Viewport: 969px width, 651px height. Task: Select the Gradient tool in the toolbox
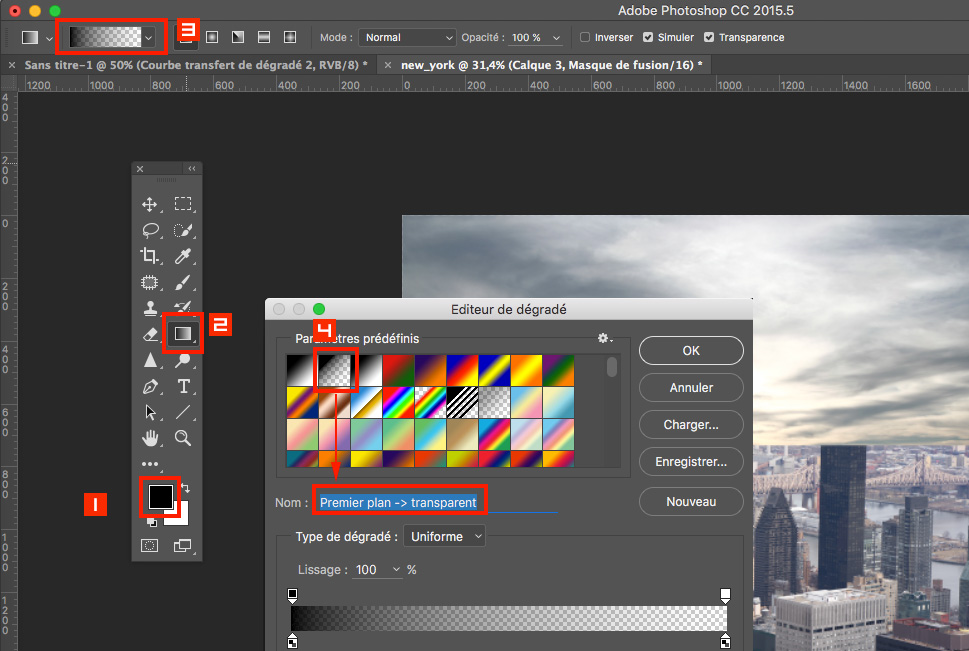coord(183,334)
